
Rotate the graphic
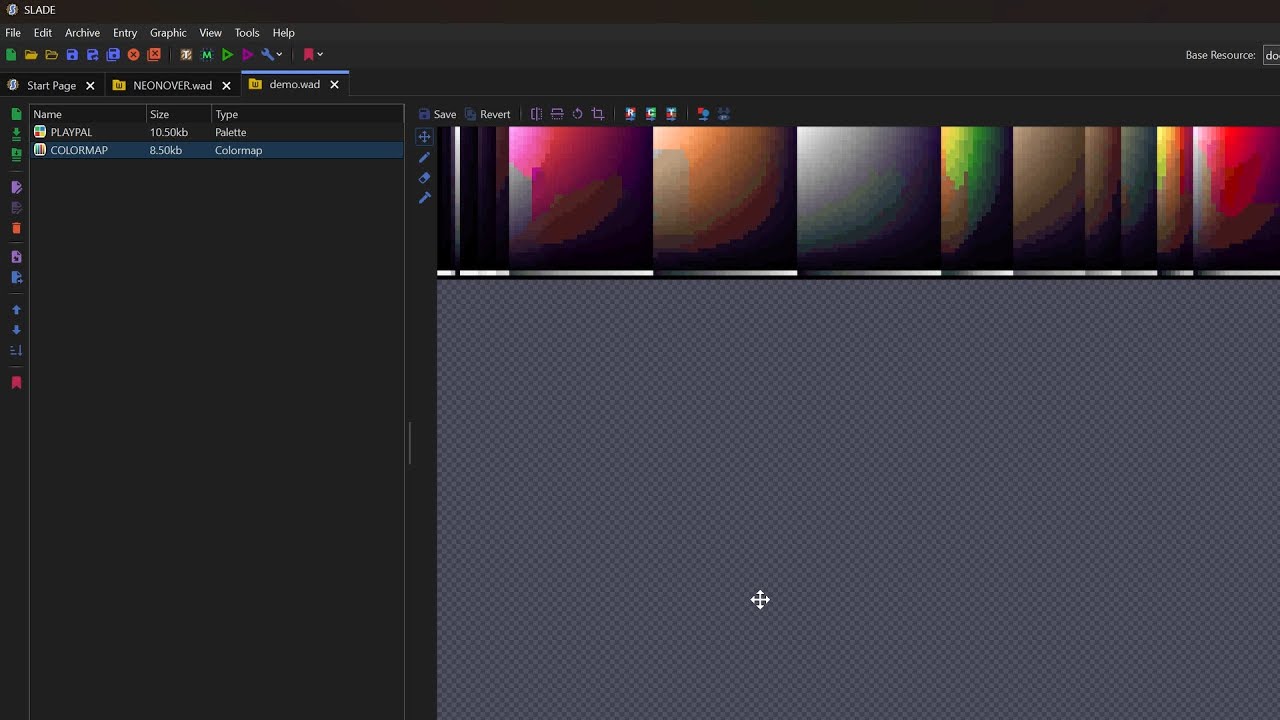click(x=577, y=114)
